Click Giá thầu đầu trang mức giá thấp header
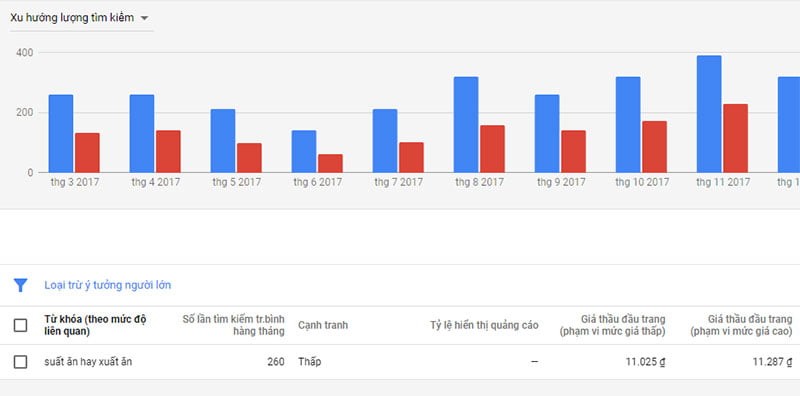Viewport: 800px width, 396px height. pos(612,325)
